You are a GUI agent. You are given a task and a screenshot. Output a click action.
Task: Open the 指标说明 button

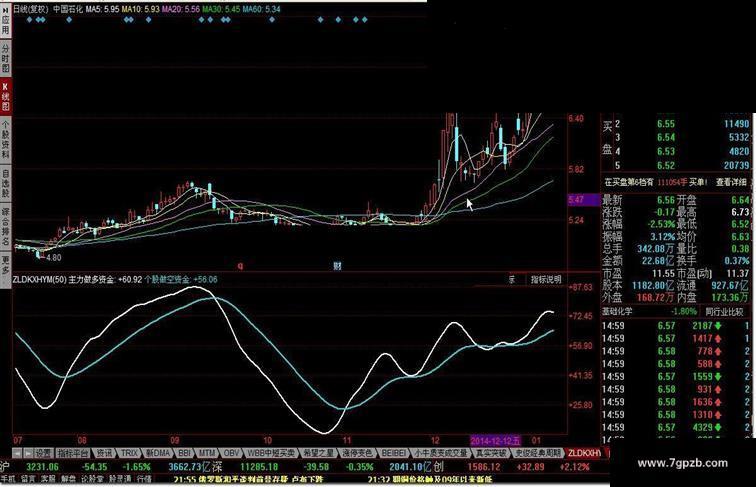pos(546,279)
